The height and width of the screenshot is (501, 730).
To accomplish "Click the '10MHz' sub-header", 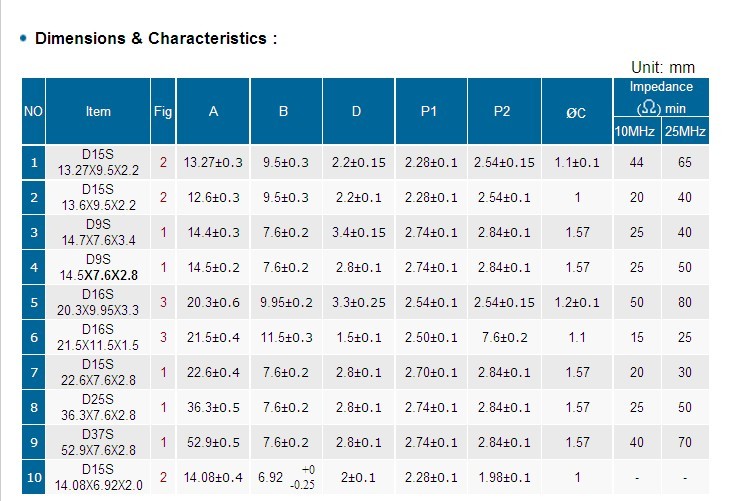I will click(637, 131).
